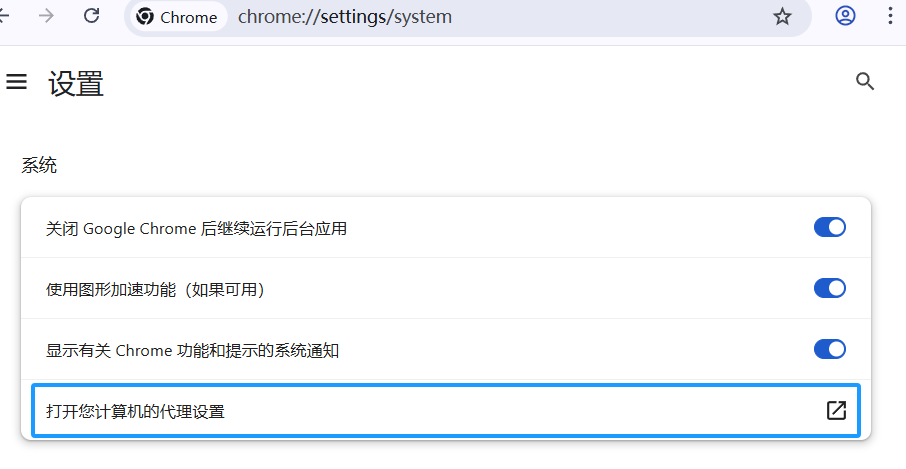Image resolution: width=906 pixels, height=469 pixels.
Task: Click the 设置 page title
Action: point(76,83)
